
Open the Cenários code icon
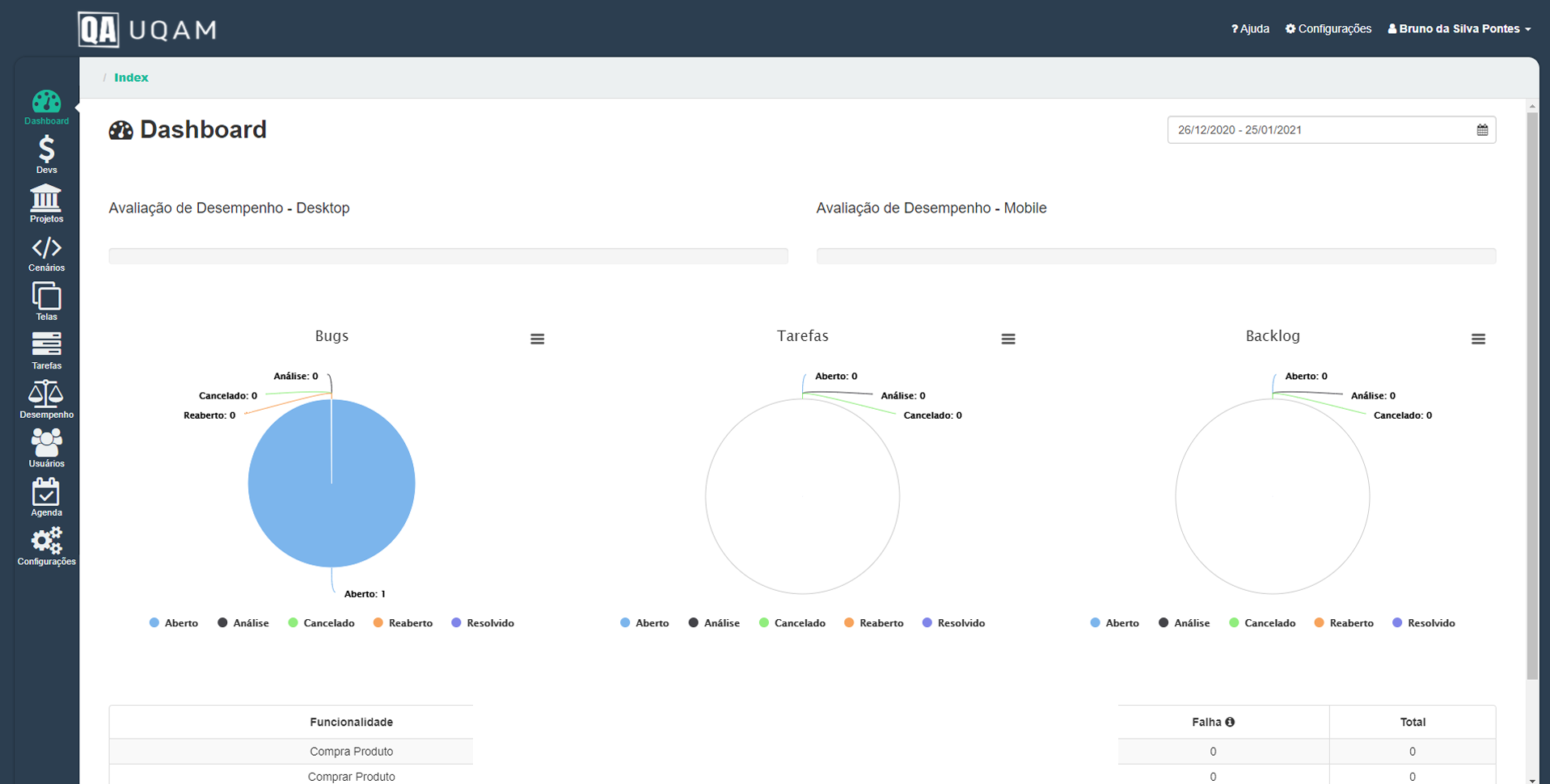pyautogui.click(x=46, y=252)
